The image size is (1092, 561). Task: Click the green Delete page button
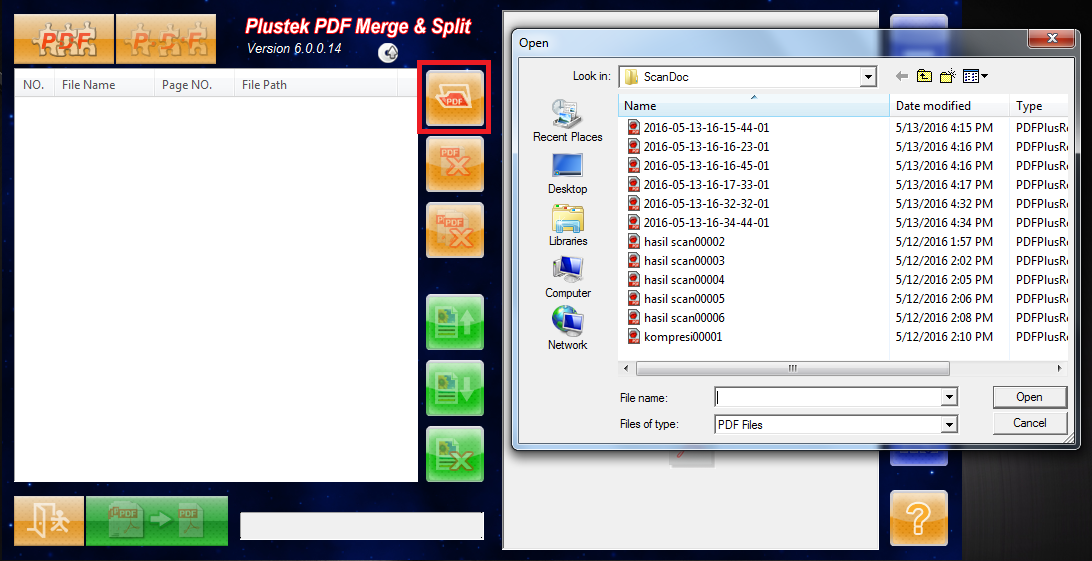pos(455,454)
